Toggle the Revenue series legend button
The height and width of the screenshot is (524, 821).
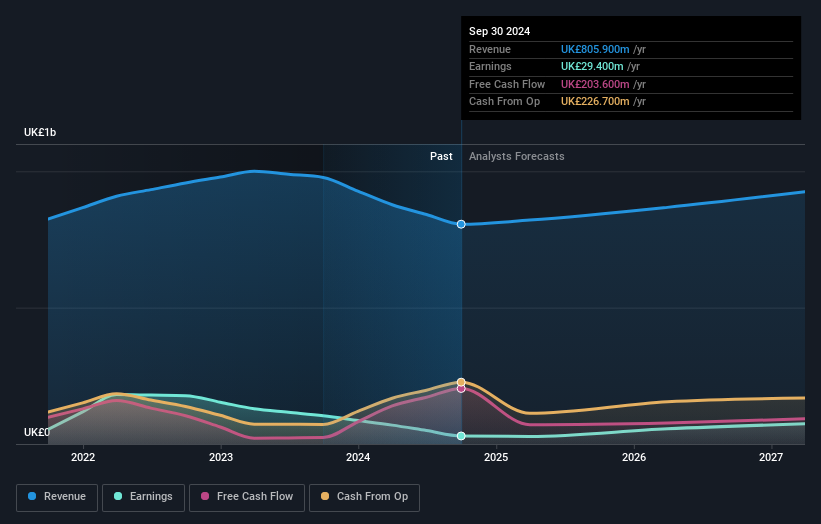tap(57, 497)
